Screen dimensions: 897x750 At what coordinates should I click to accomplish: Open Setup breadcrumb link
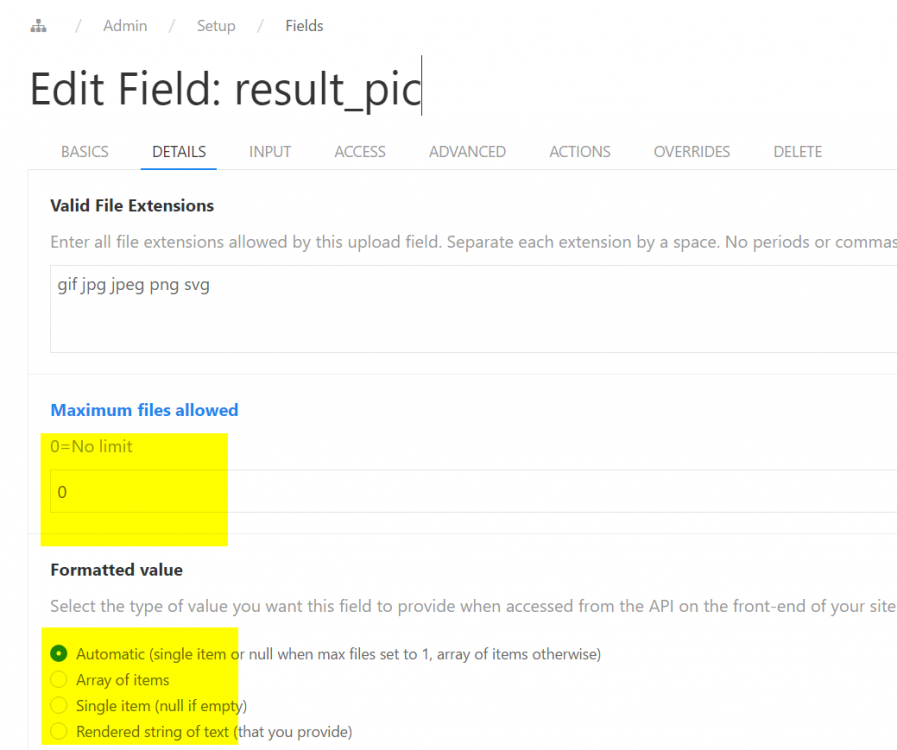click(x=215, y=26)
